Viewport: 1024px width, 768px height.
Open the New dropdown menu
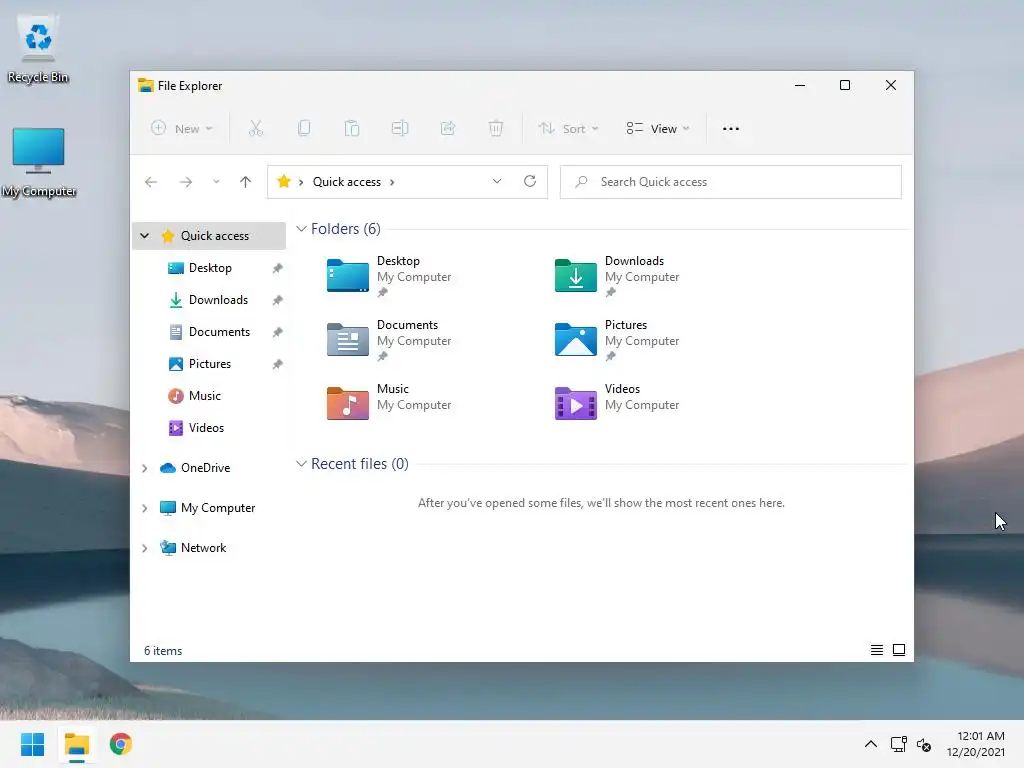coord(182,129)
